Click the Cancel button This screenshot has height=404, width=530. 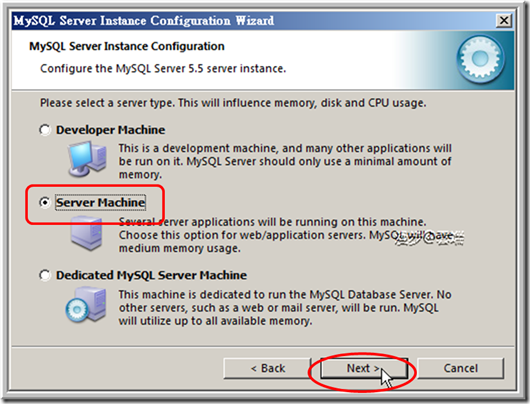460,368
